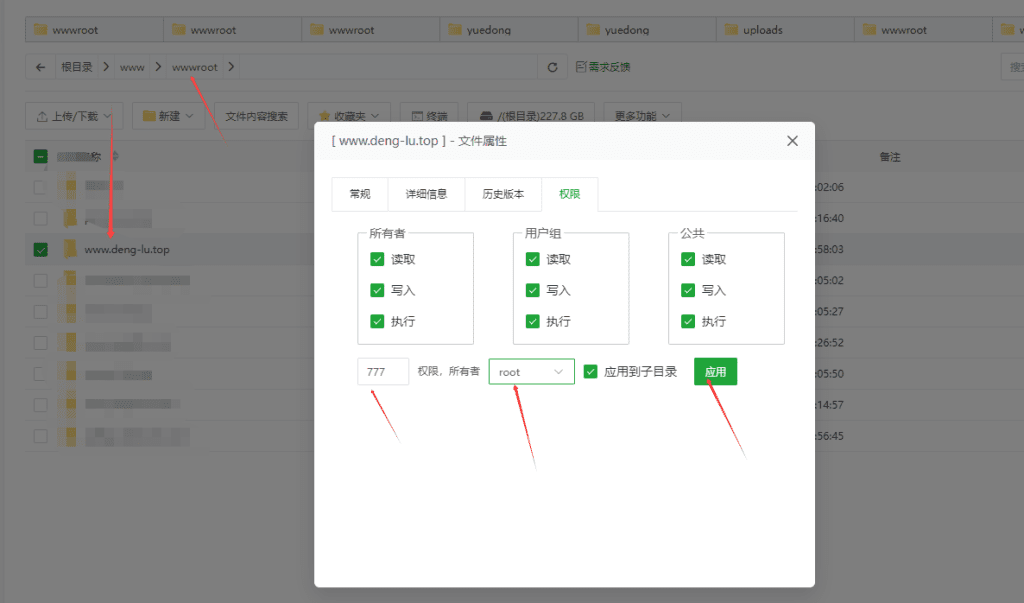Viewport: 1024px width, 603px height.
Task: Click the back arrow in path bar
Action: pyautogui.click(x=40, y=67)
